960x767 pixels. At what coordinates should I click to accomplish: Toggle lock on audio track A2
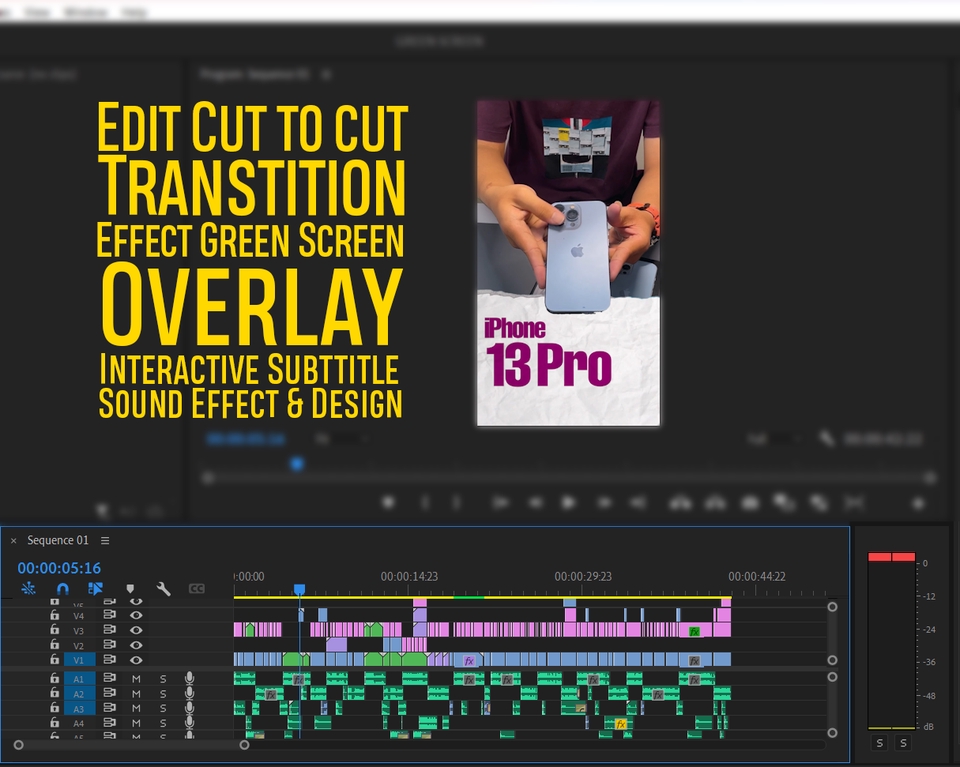[54, 694]
